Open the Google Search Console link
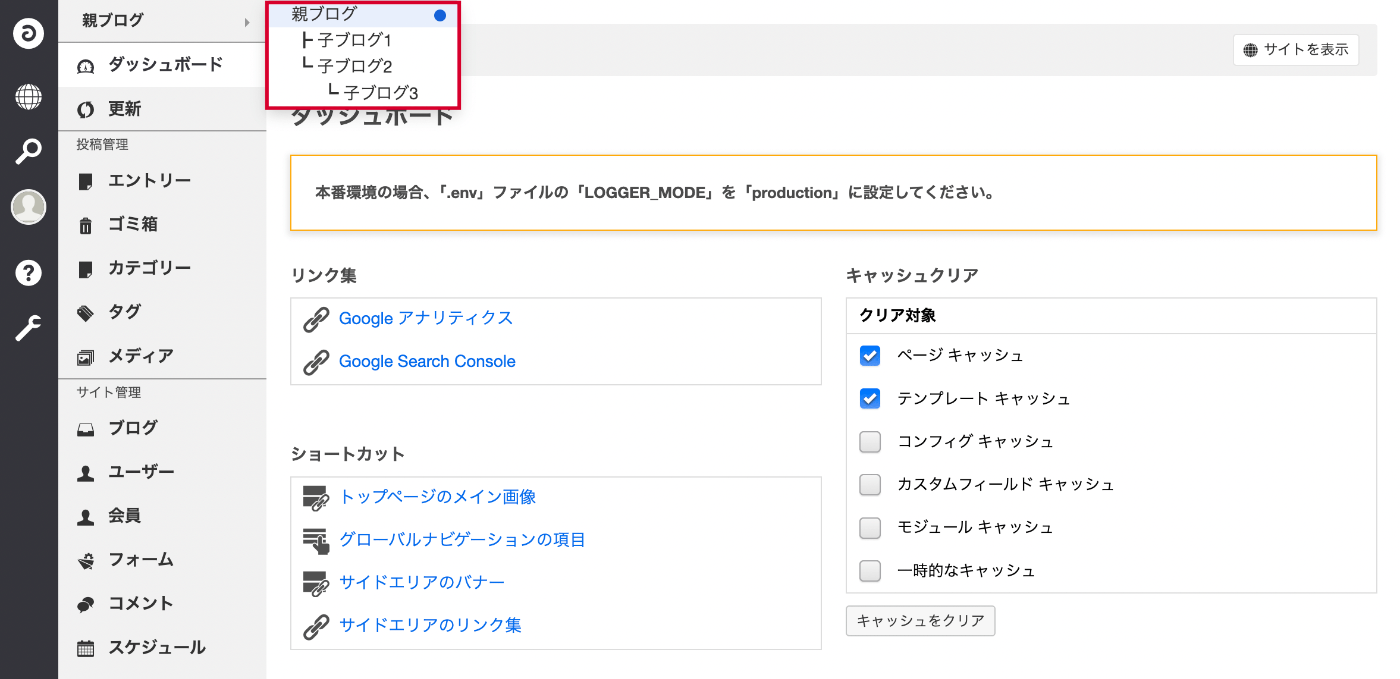 tap(427, 362)
